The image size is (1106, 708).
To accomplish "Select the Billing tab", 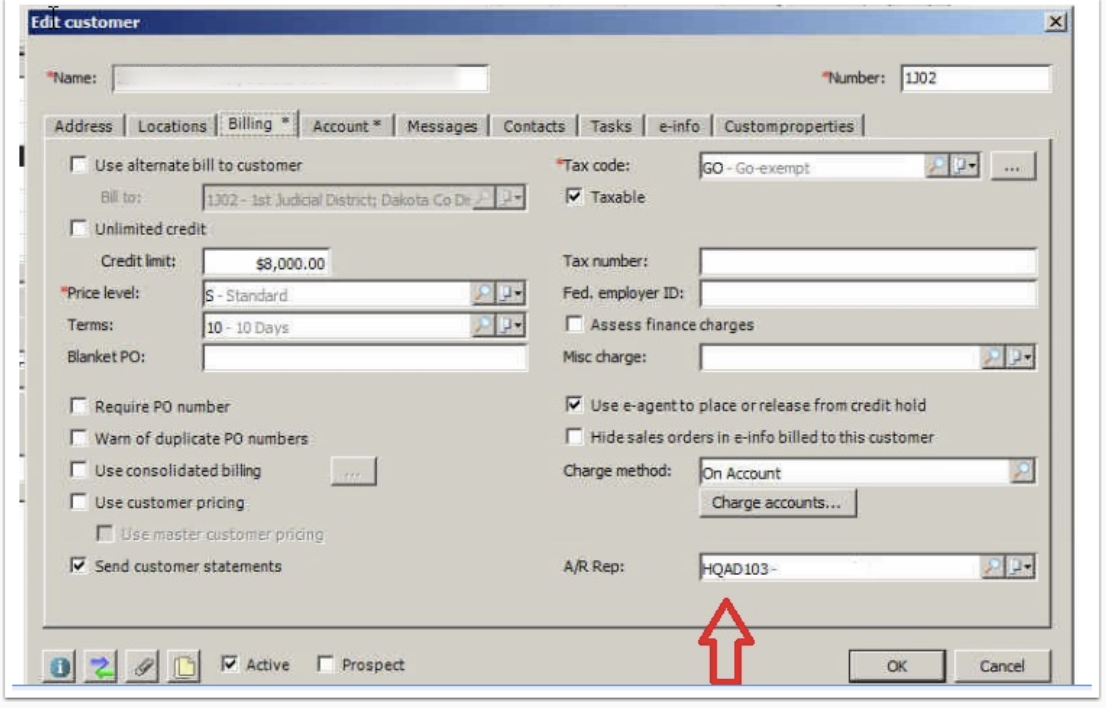I will click(x=258, y=123).
